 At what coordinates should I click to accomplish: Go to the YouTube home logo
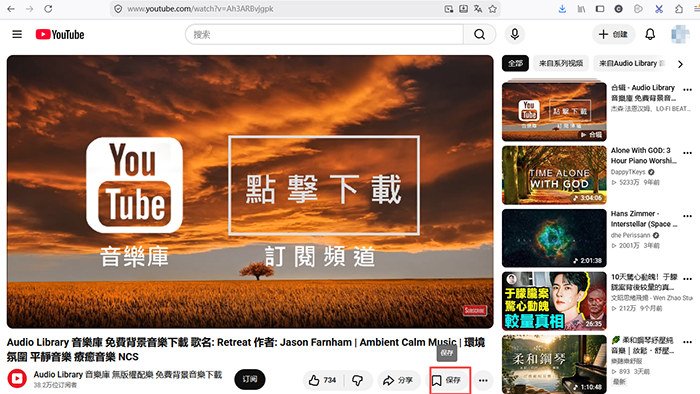pyautogui.click(x=60, y=34)
